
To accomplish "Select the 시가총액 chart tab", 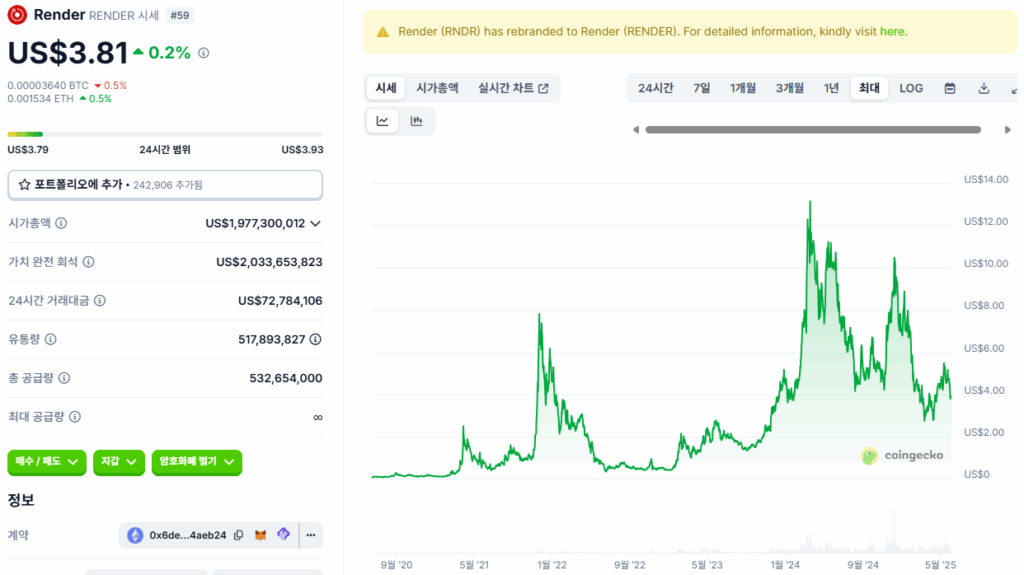I will [x=437, y=88].
